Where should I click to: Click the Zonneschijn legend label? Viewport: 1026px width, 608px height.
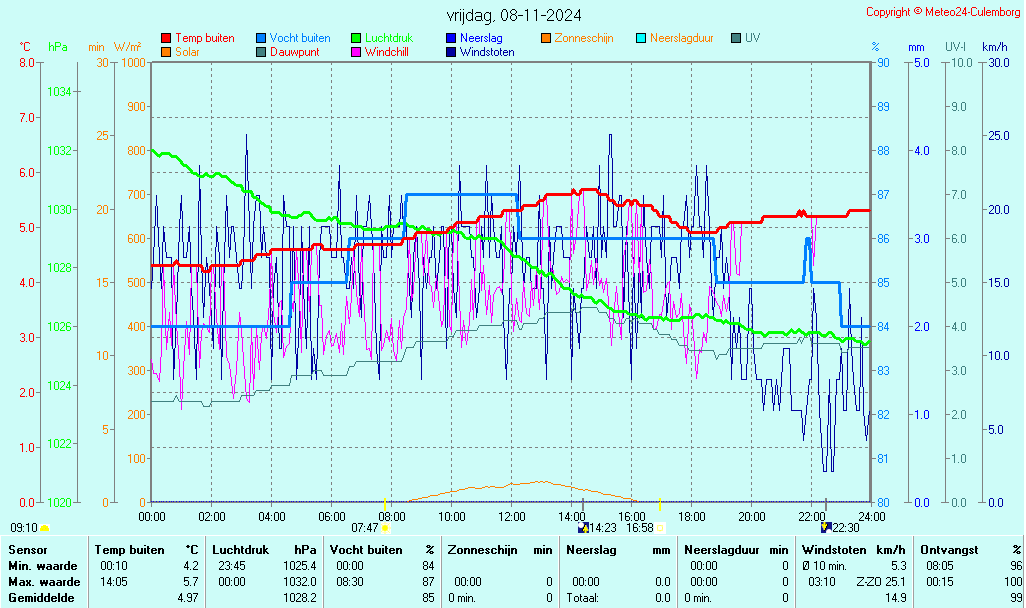[x=583, y=38]
